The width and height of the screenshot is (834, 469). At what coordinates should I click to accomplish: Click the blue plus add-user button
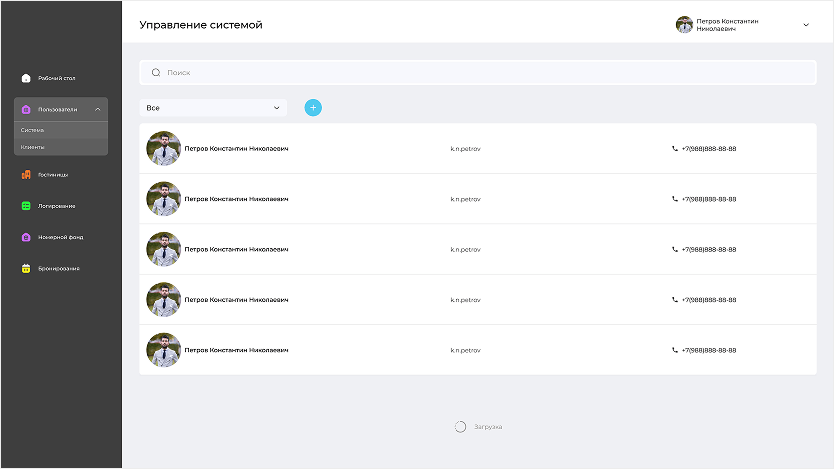click(x=313, y=107)
